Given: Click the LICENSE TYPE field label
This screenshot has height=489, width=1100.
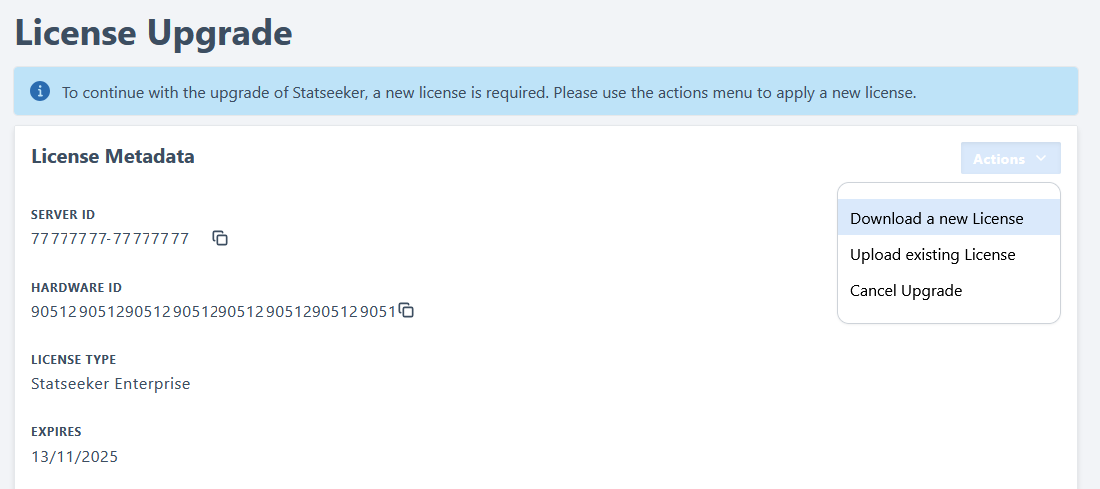Looking at the screenshot, I should pyautogui.click(x=74, y=360).
